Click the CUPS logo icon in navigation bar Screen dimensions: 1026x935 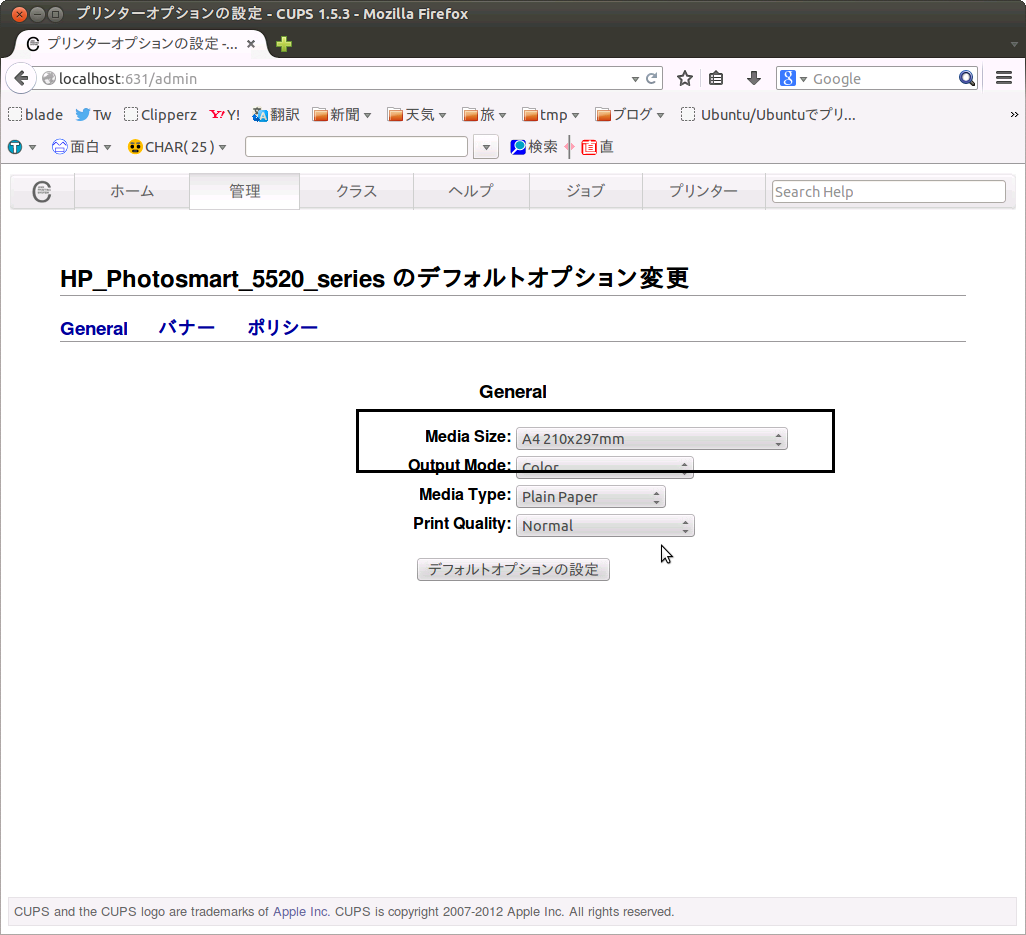coord(42,192)
